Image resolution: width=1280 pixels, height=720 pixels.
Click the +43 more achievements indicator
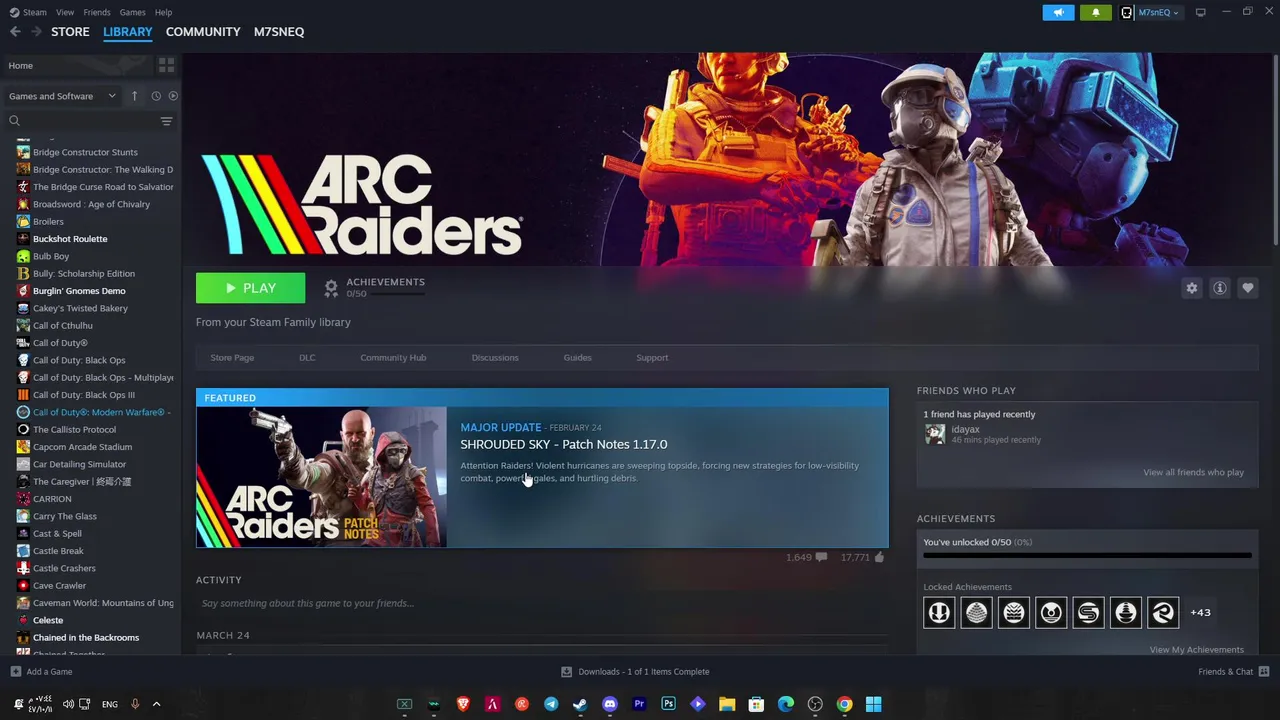1200,612
